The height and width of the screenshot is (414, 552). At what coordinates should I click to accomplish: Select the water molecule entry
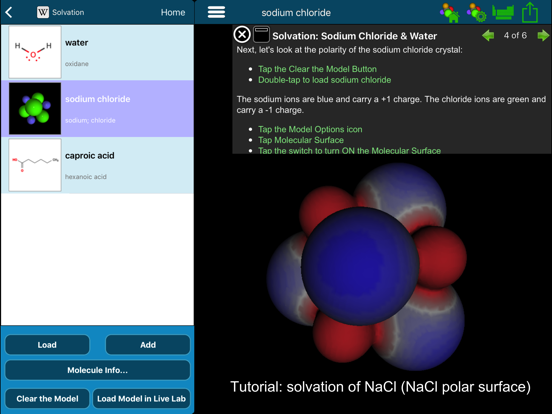(97, 52)
